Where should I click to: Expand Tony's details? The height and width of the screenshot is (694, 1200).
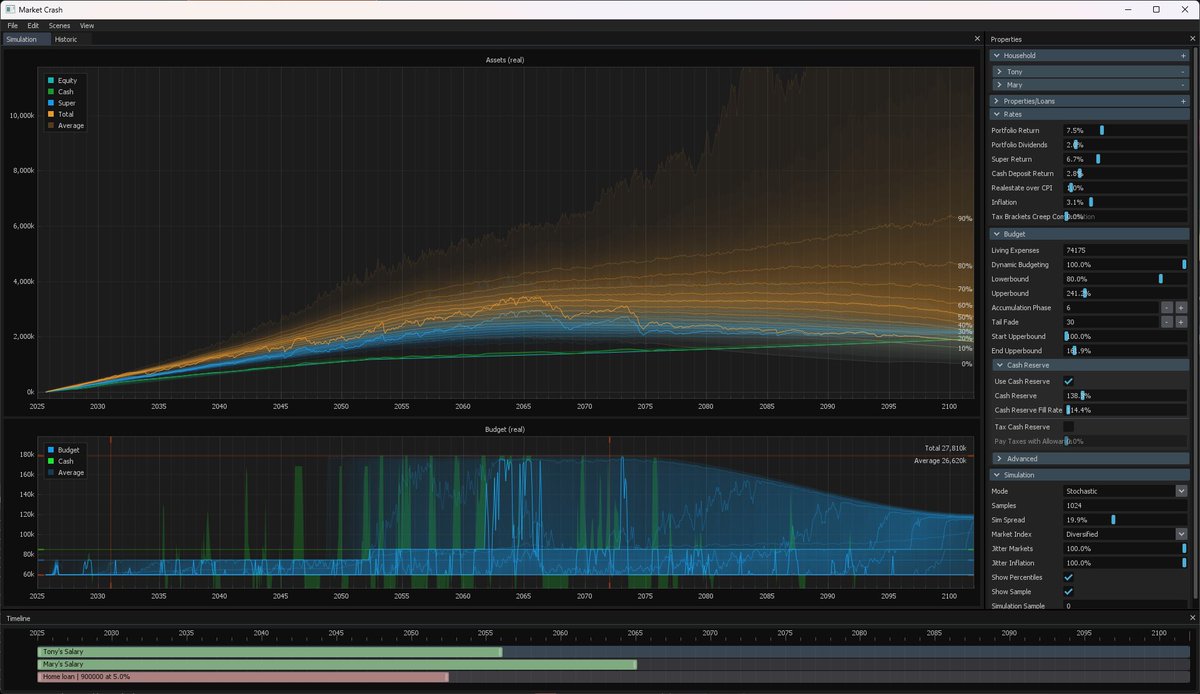pyautogui.click(x=1000, y=72)
